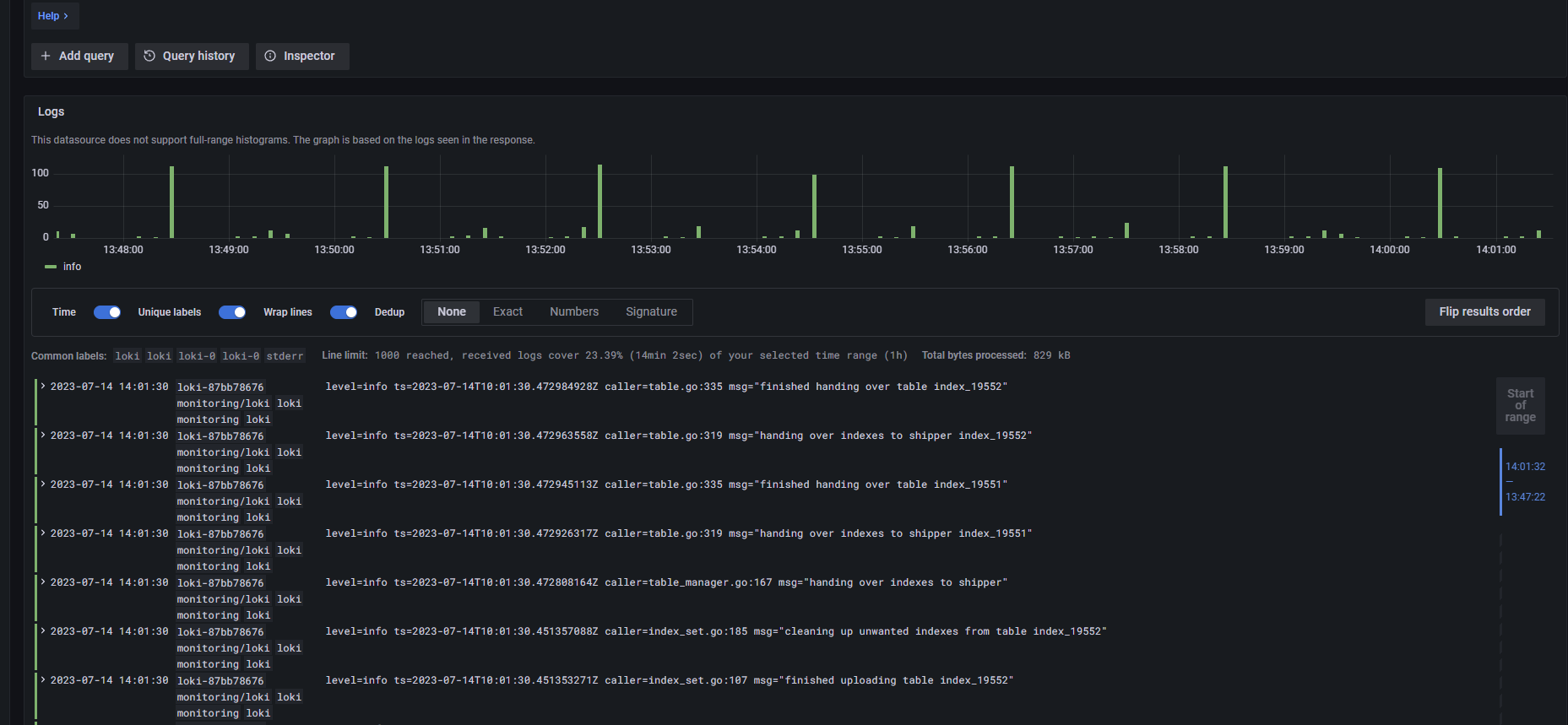Open the Query history panel
Image resolution: width=1568 pixels, height=725 pixels.
click(x=192, y=56)
